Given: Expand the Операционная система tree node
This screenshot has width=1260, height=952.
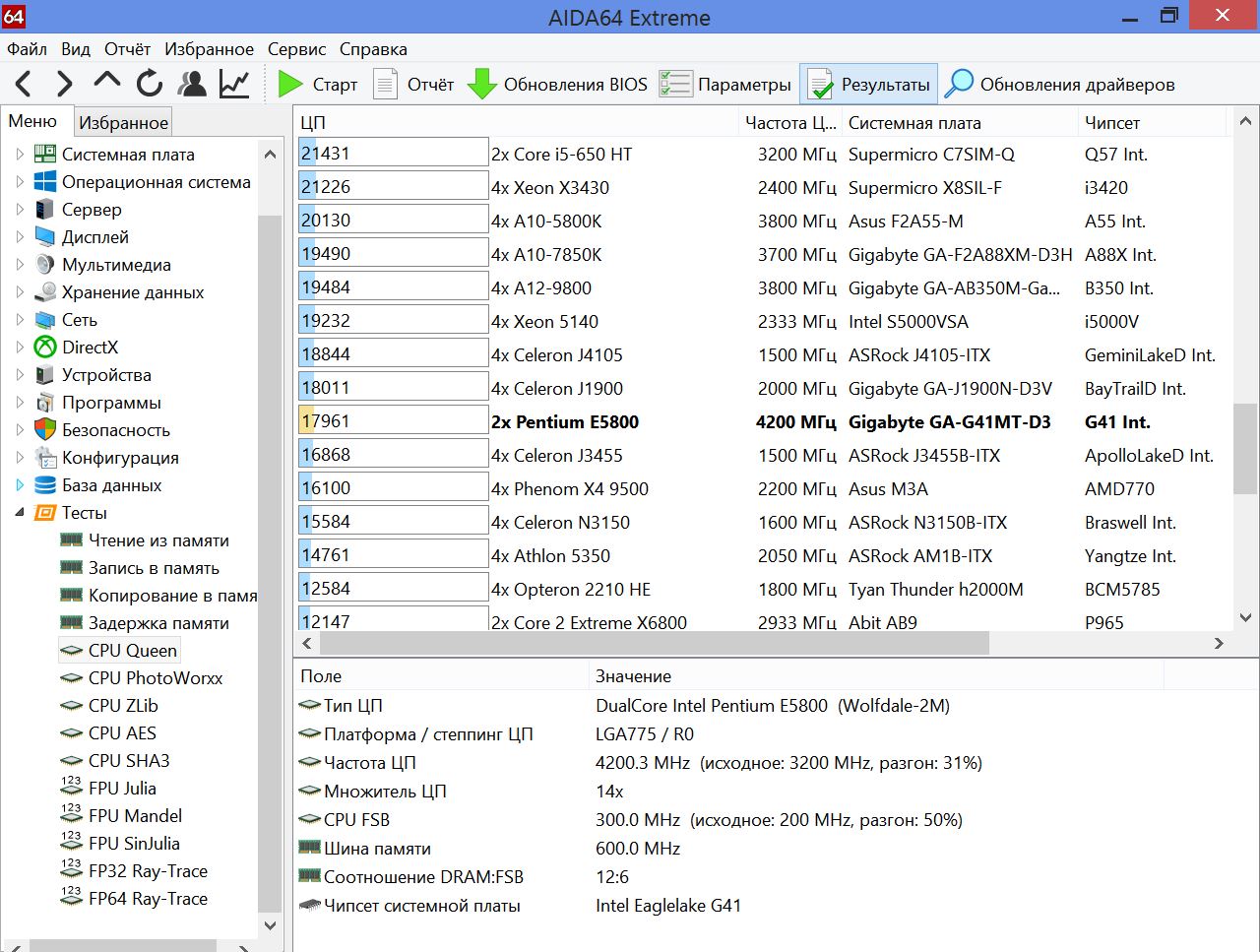Looking at the screenshot, I should click(x=20, y=182).
